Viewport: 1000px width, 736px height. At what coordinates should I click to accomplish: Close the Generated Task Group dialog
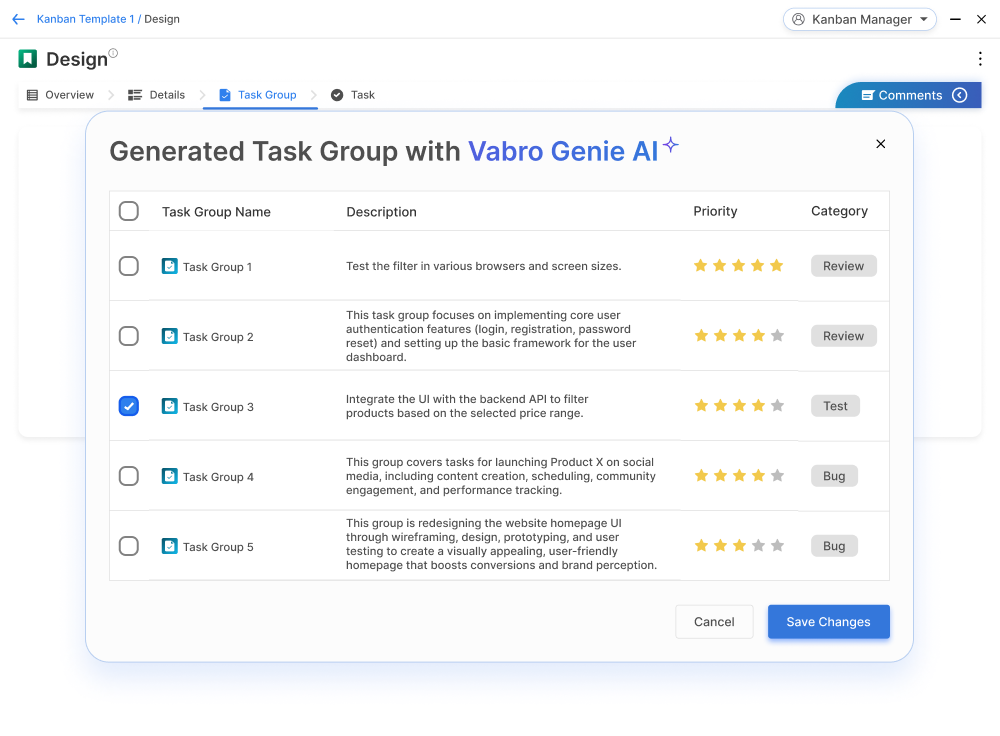[880, 144]
